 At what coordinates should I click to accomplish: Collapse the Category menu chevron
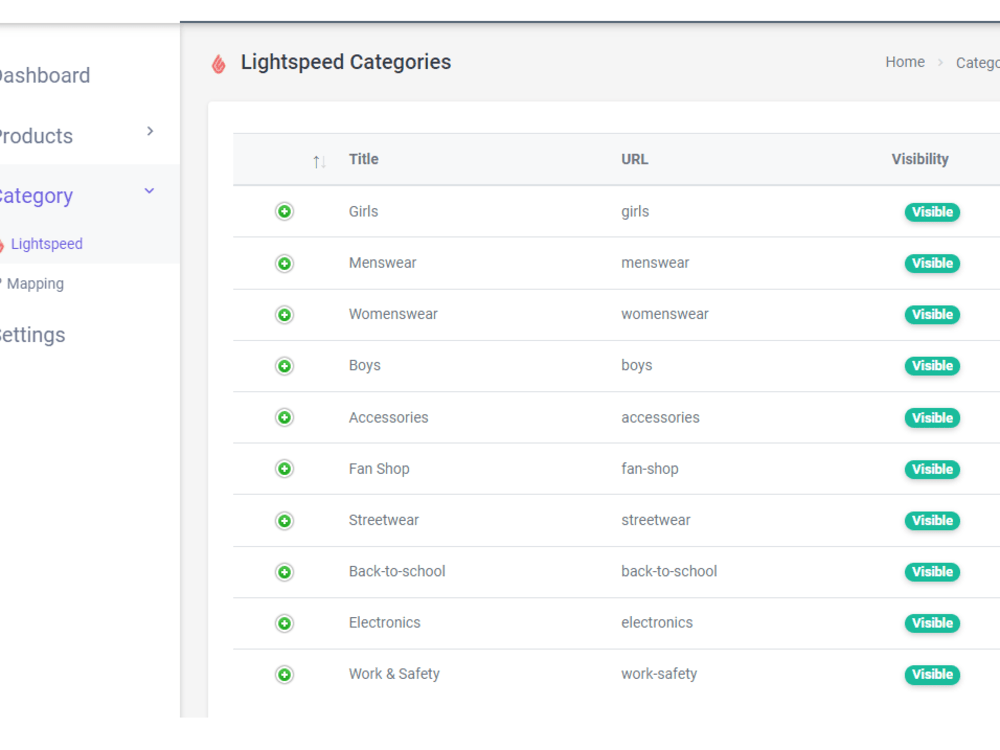pyautogui.click(x=149, y=191)
